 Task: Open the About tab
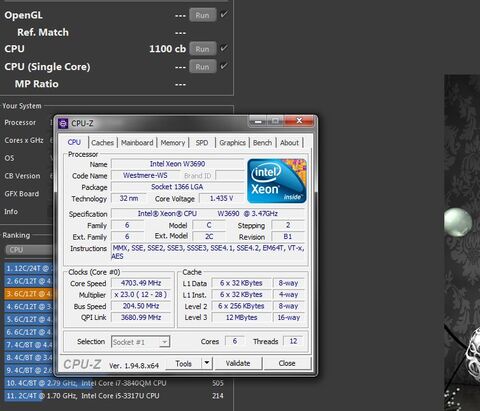click(289, 143)
